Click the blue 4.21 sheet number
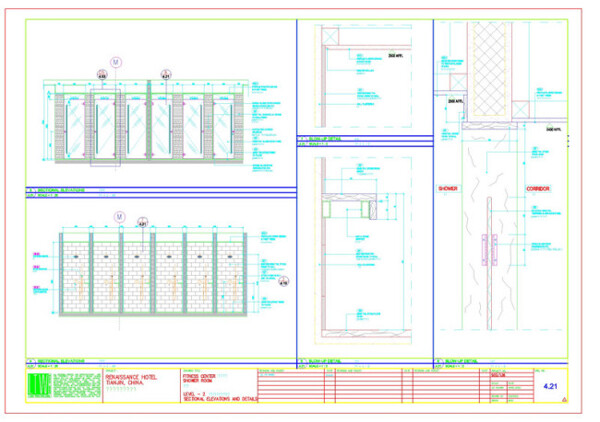600x422 pixels. (550, 386)
